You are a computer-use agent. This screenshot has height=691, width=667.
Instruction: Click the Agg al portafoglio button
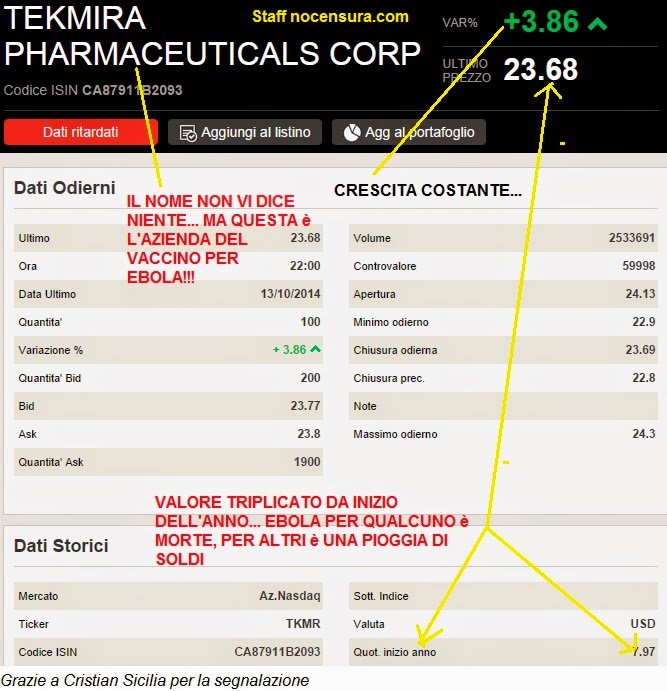(409, 132)
